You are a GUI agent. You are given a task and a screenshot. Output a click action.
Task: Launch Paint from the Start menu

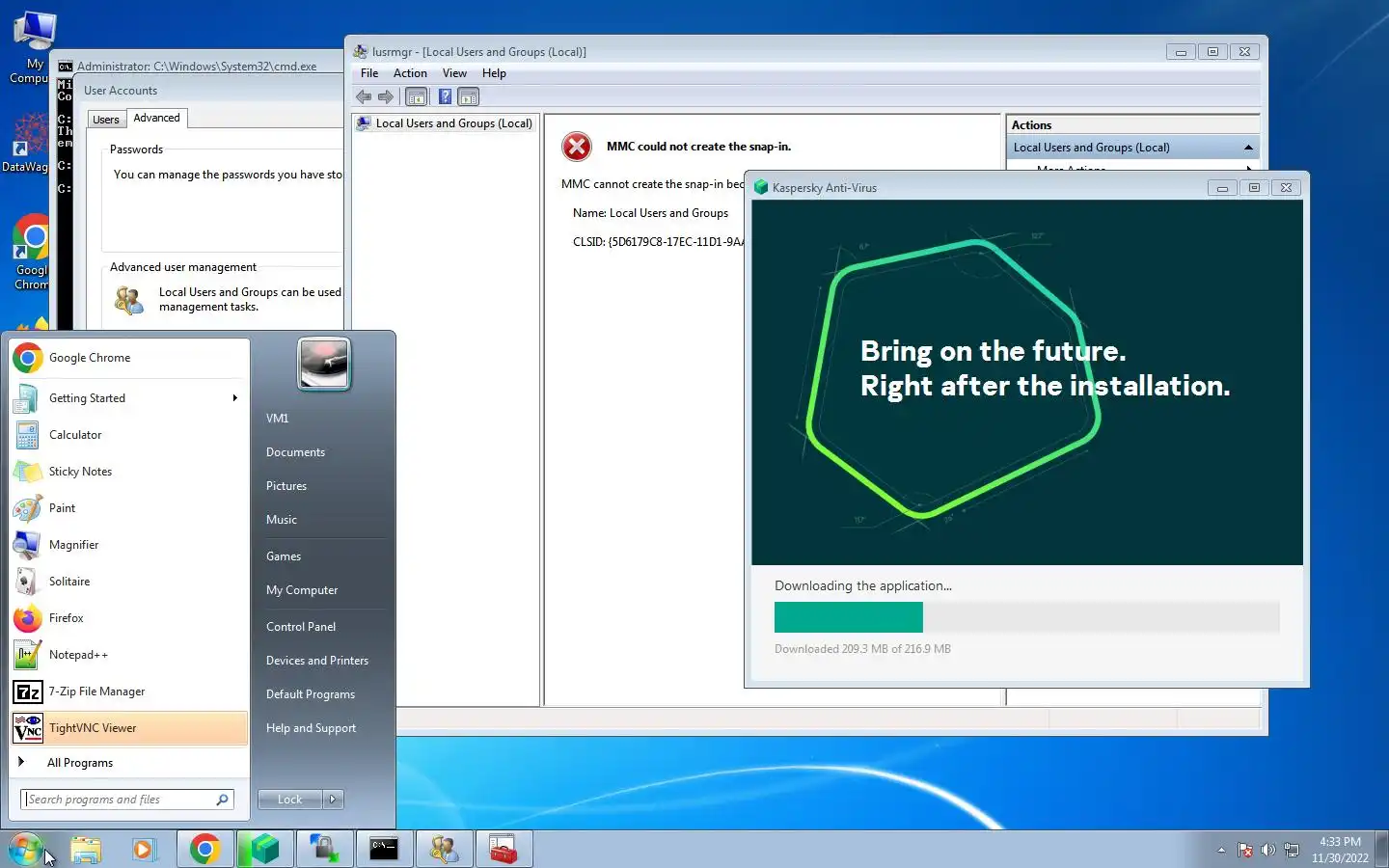pyautogui.click(x=129, y=508)
